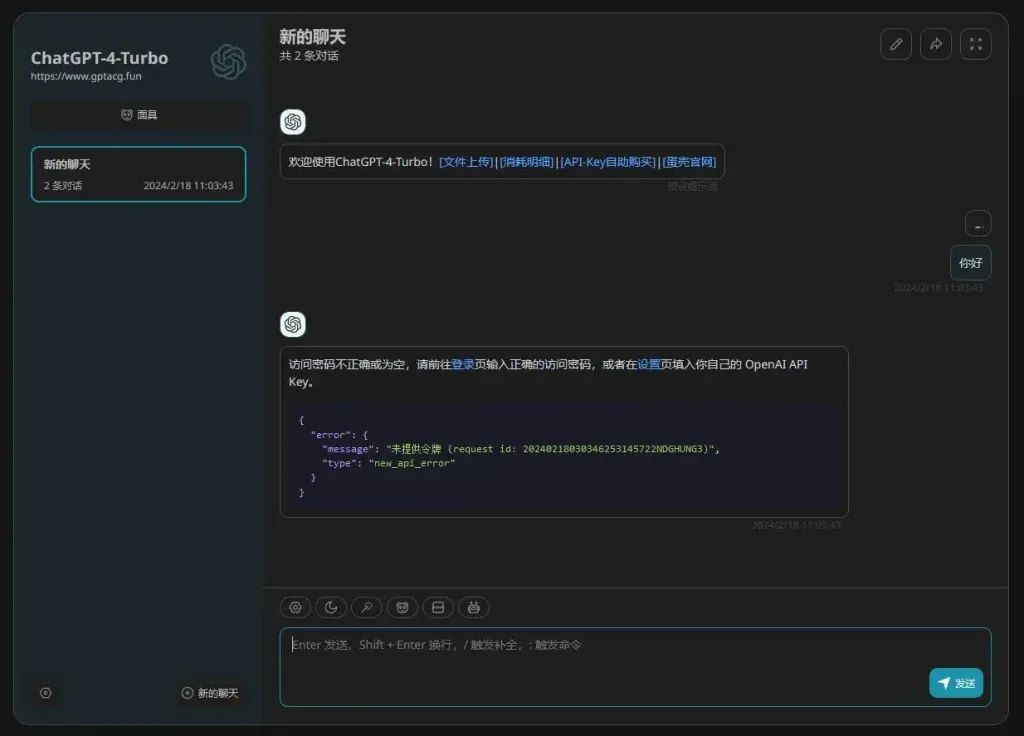The image size is (1024, 736).
Task: Click the 设置 link in error message
Action: [649, 365]
